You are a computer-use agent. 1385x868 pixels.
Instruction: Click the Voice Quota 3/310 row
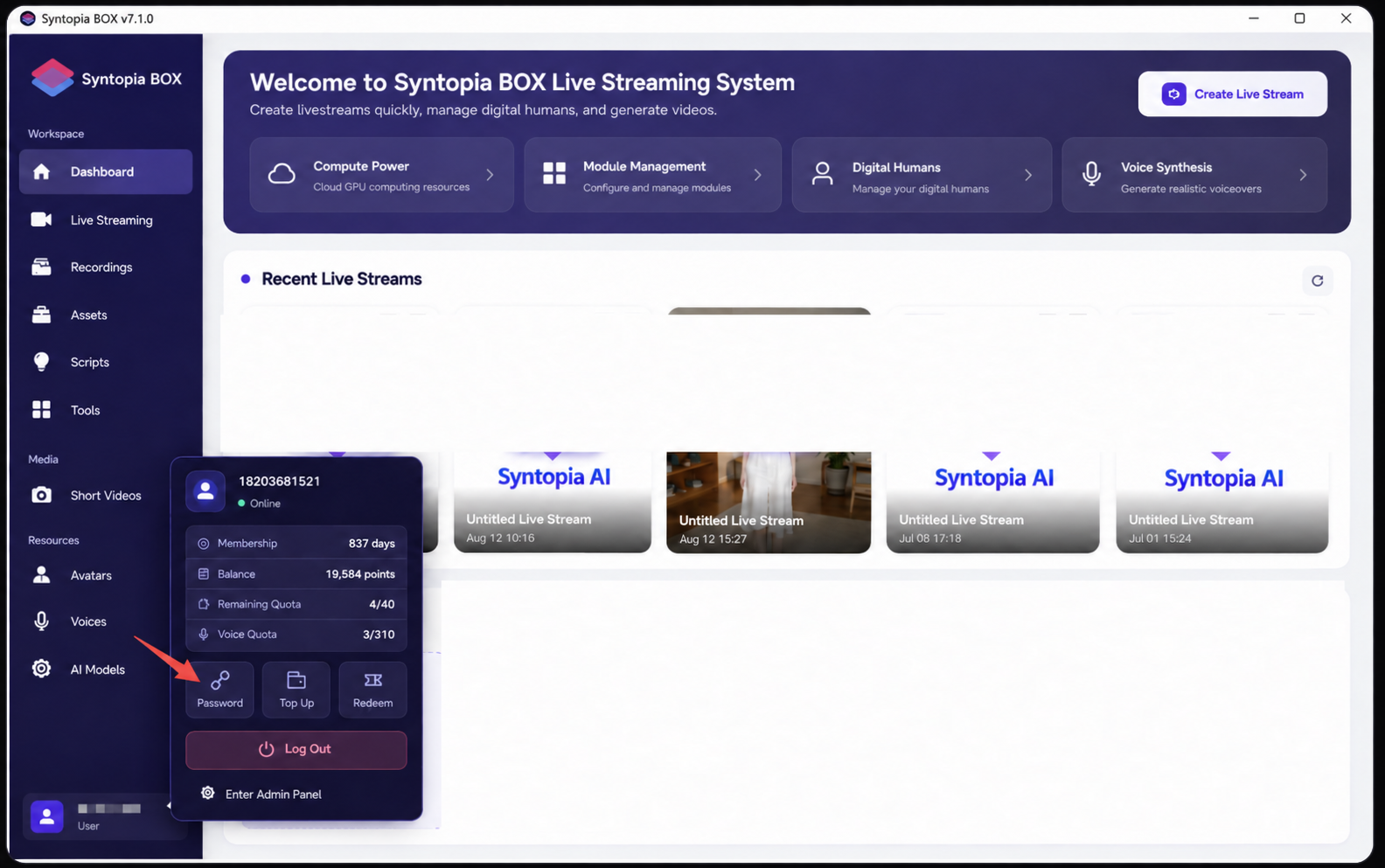coord(296,635)
